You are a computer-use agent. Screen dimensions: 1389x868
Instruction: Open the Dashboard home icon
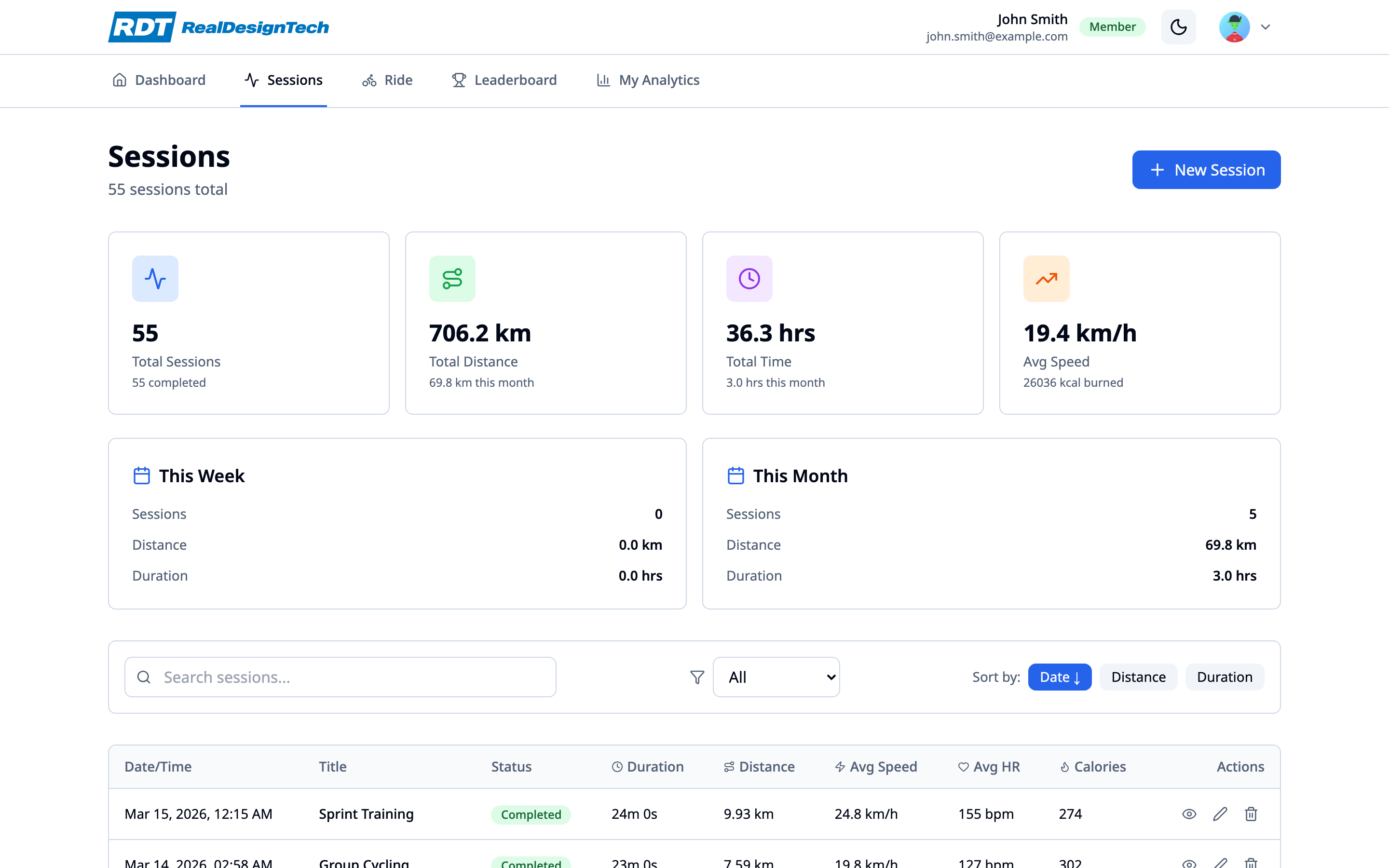120,81
